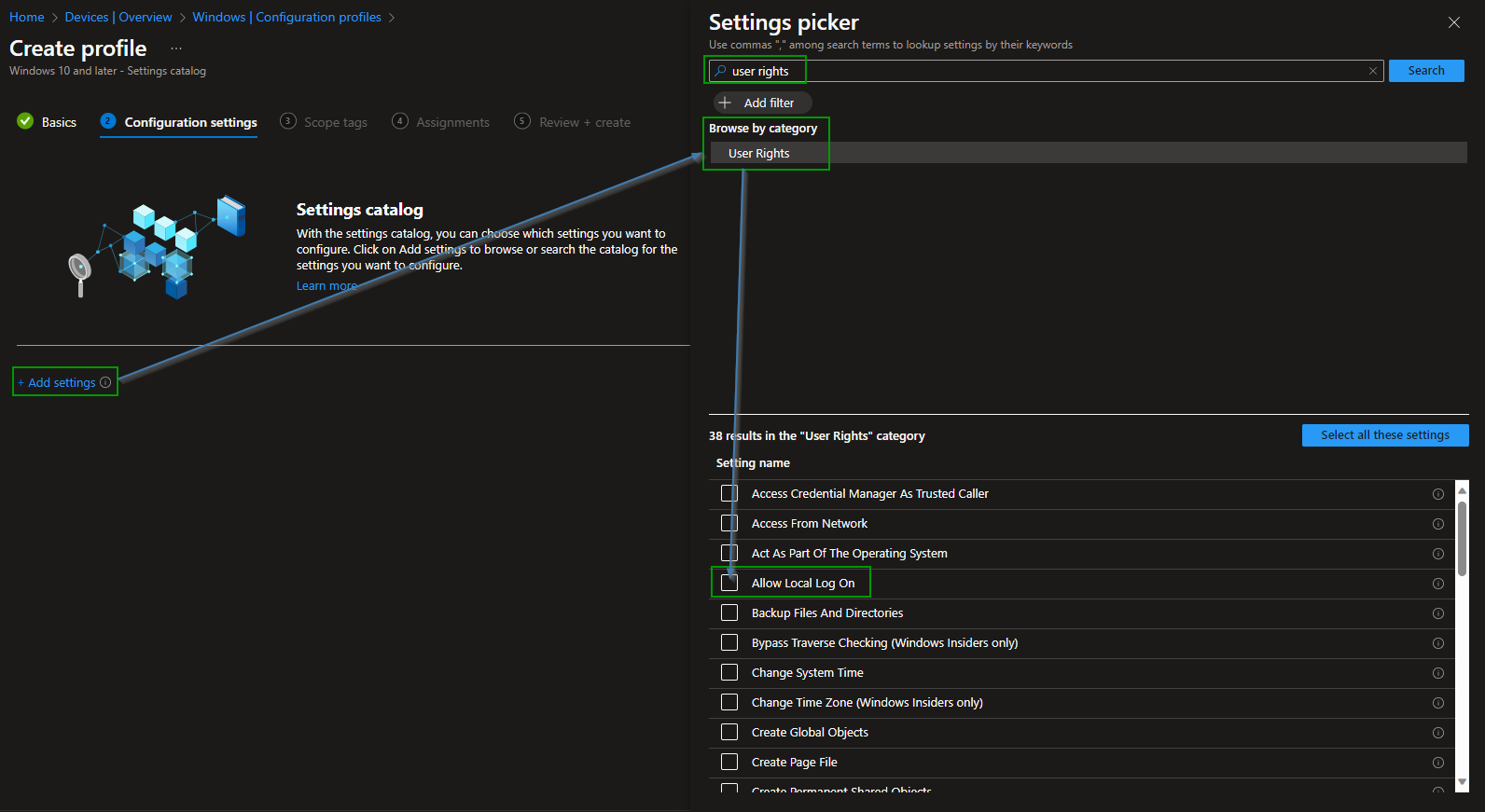Close the Settings picker panel
1485x812 pixels.
[1453, 22]
